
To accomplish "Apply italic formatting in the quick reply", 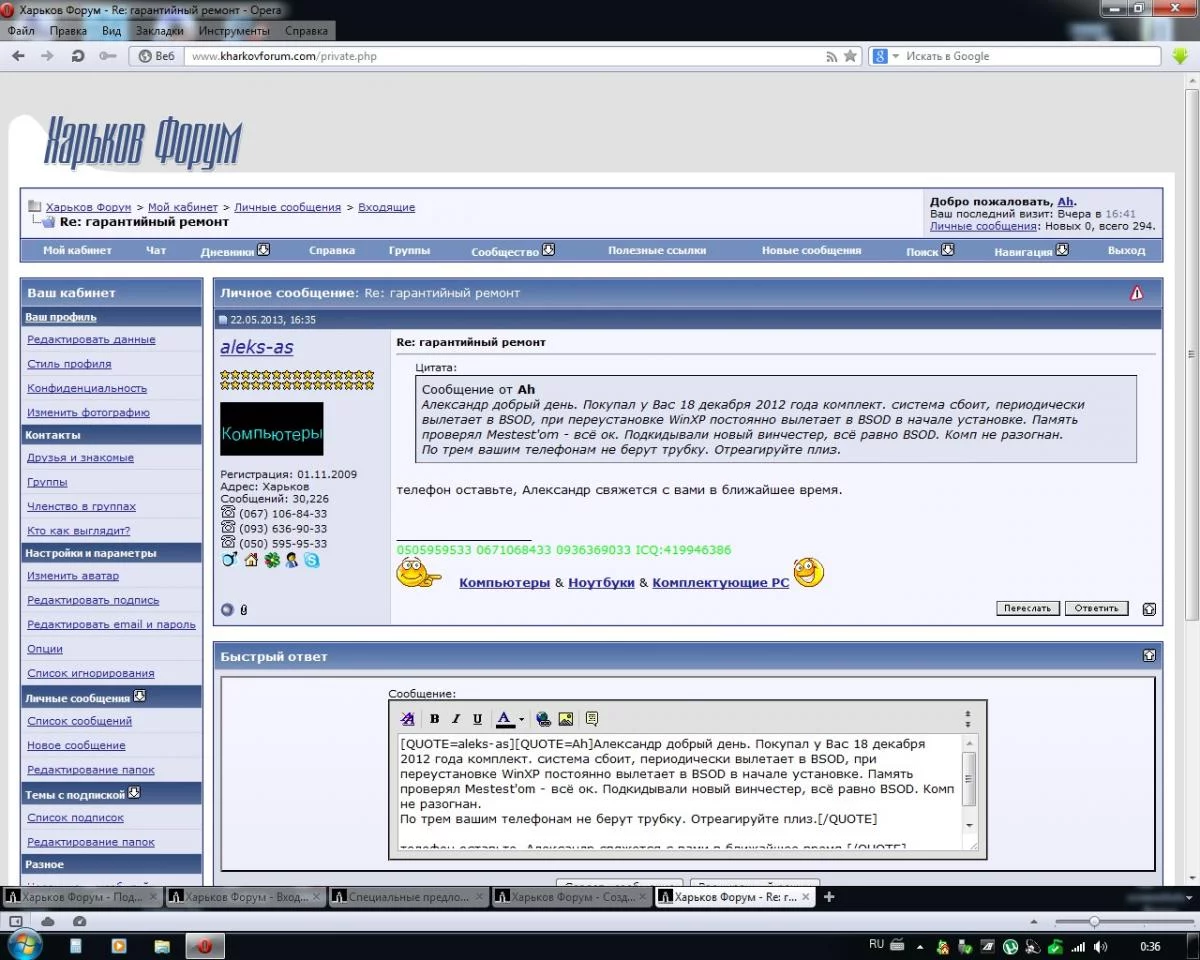I will point(456,719).
